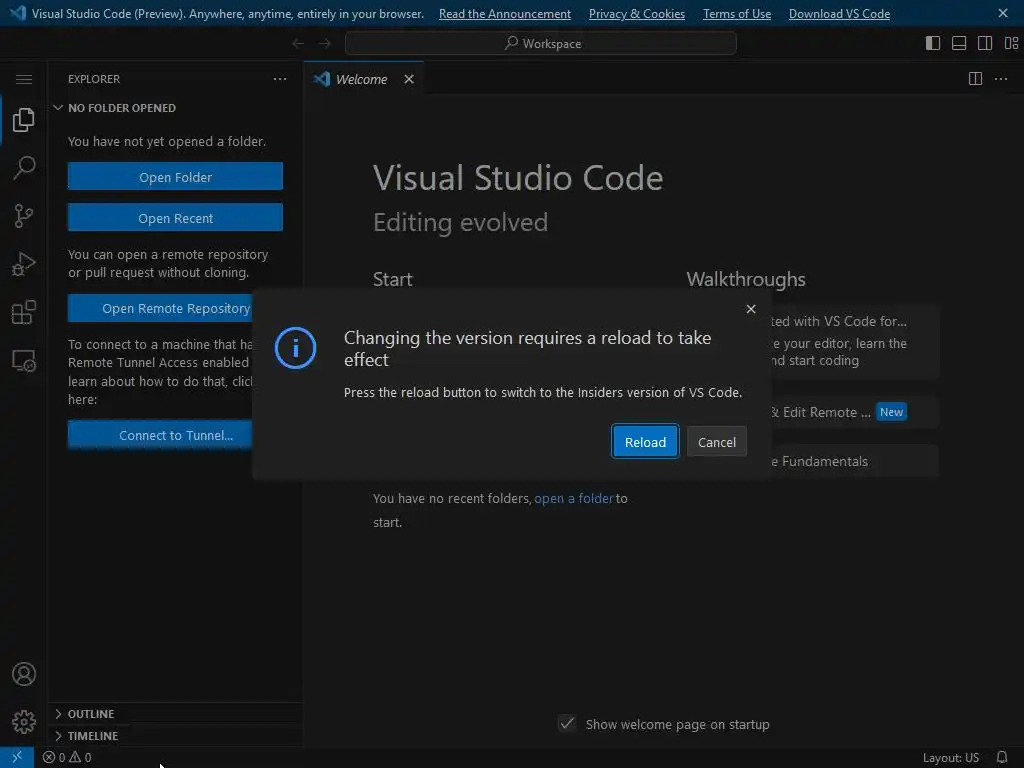Viewport: 1024px width, 768px height.
Task: Open the Download VS Code link
Action: 839,14
